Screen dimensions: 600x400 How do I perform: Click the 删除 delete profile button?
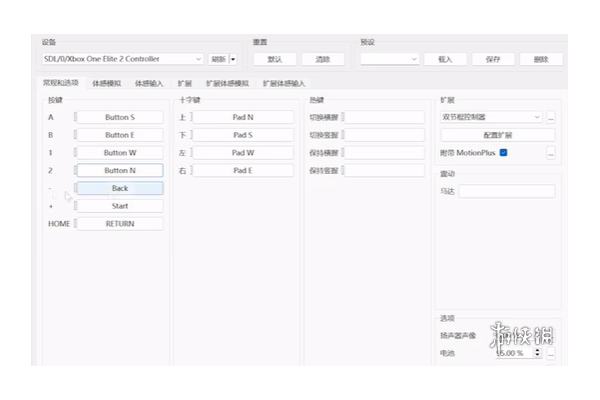(541, 59)
